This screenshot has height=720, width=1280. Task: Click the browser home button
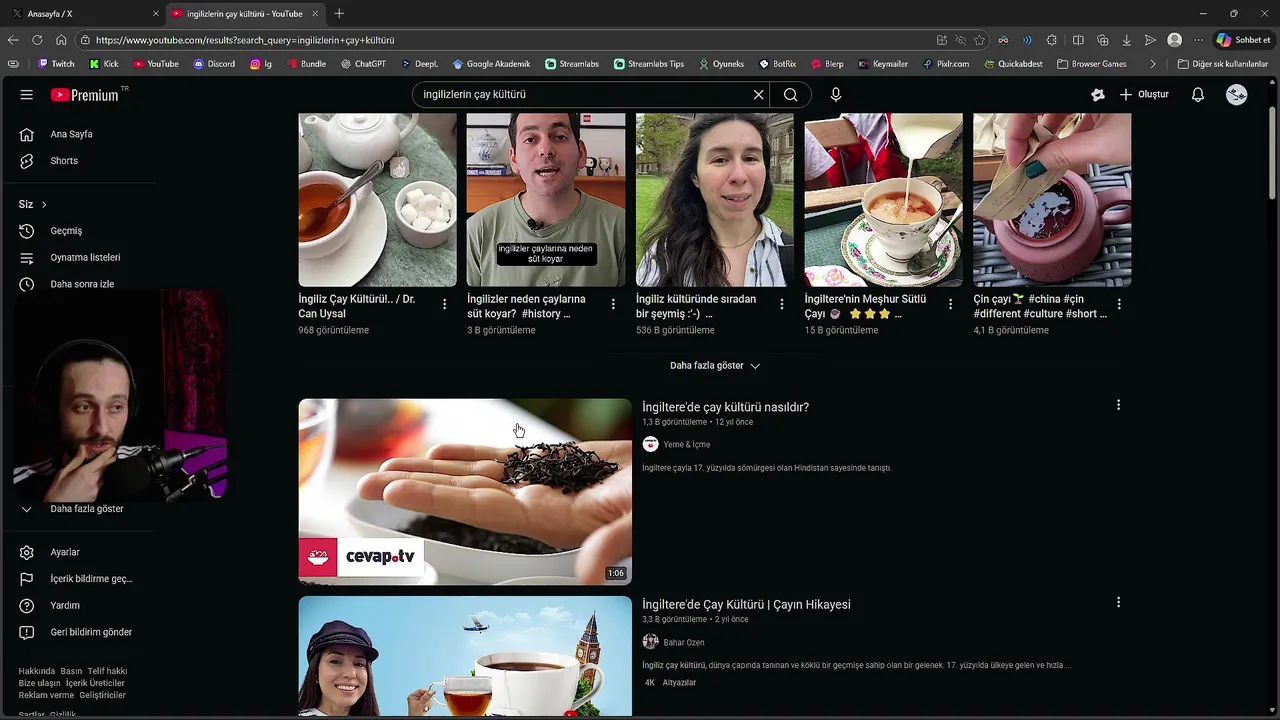pyautogui.click(x=61, y=40)
